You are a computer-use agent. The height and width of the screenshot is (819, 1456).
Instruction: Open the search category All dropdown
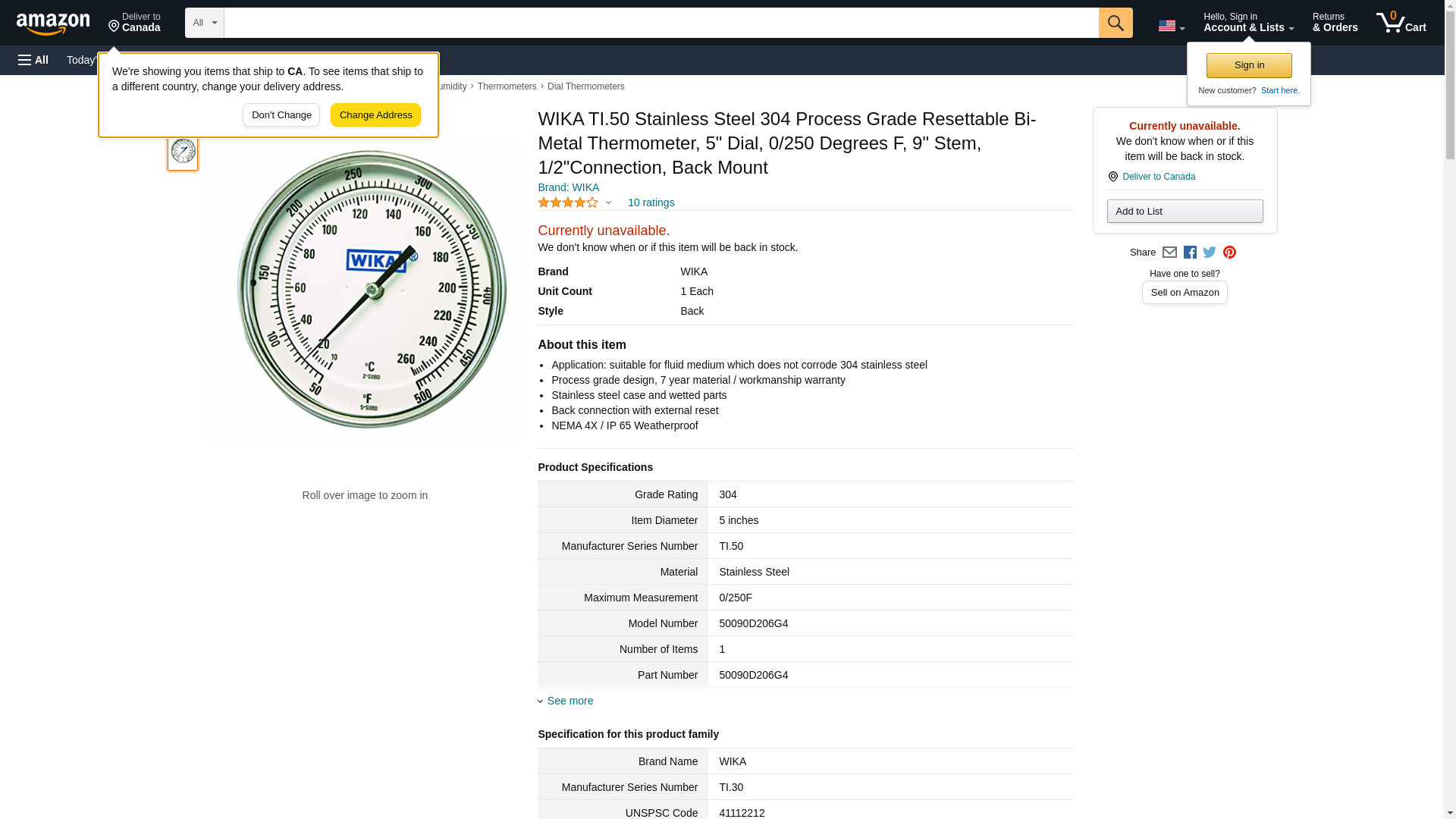[x=204, y=23]
